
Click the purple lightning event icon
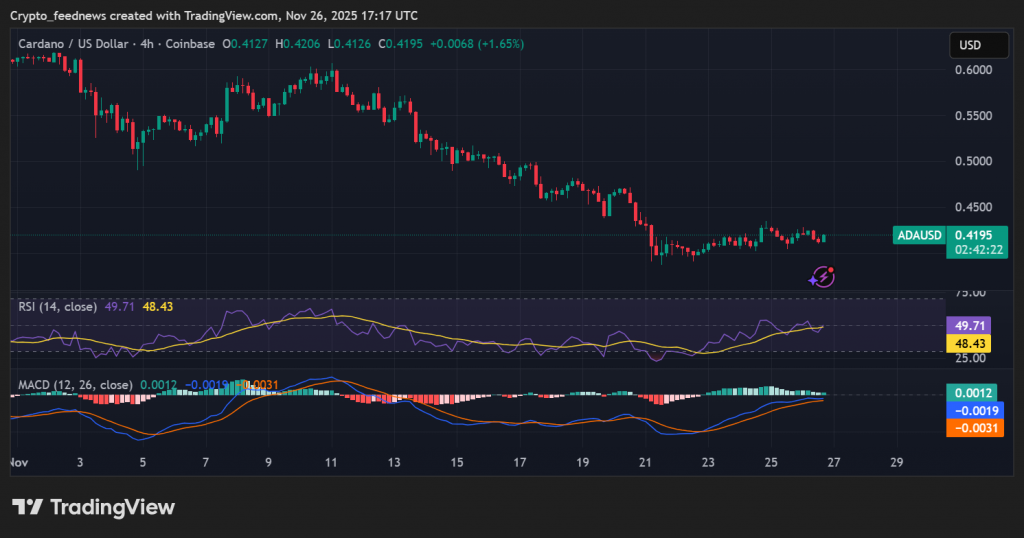pyautogui.click(x=822, y=275)
